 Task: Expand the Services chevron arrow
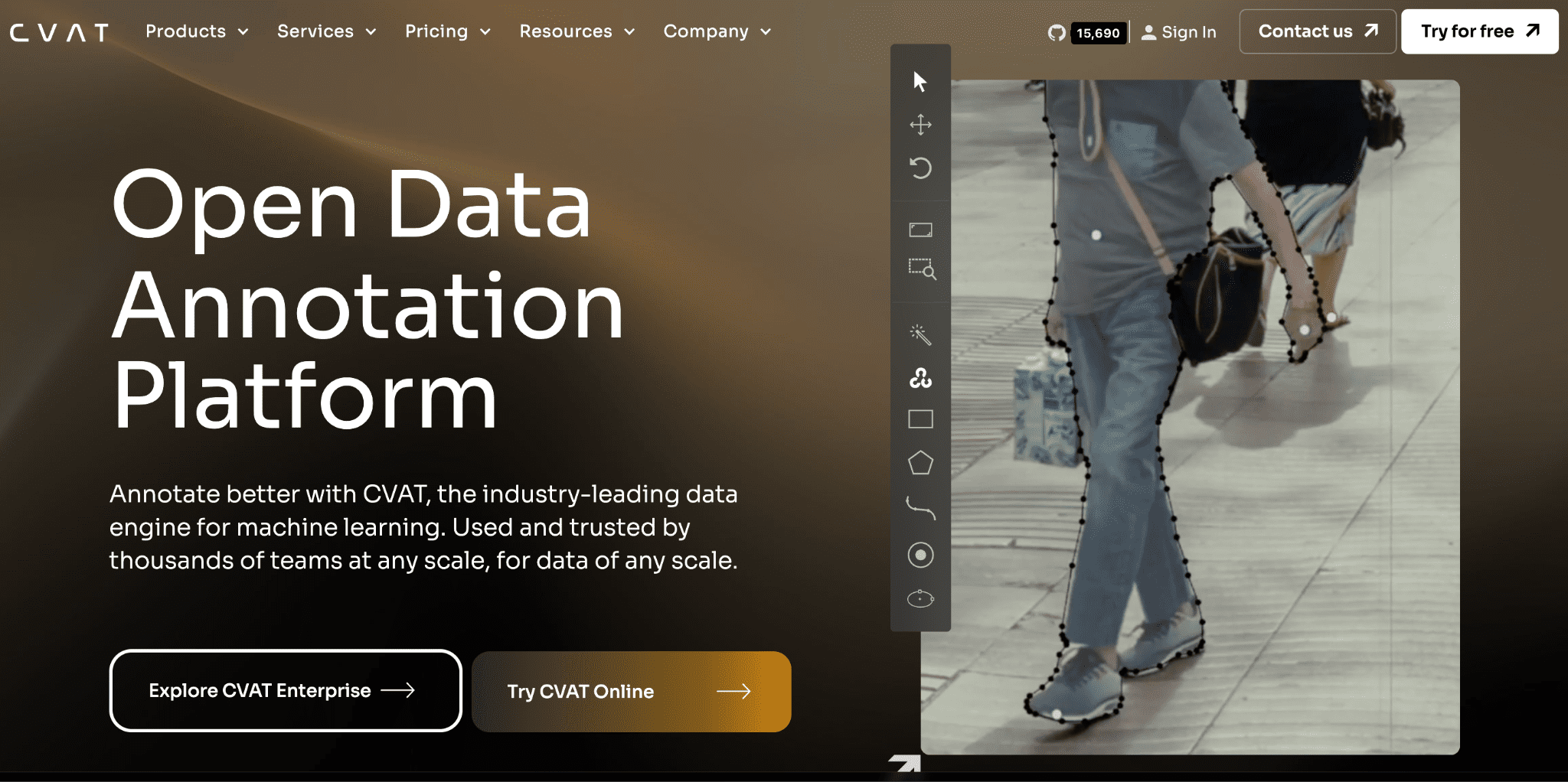click(x=371, y=32)
